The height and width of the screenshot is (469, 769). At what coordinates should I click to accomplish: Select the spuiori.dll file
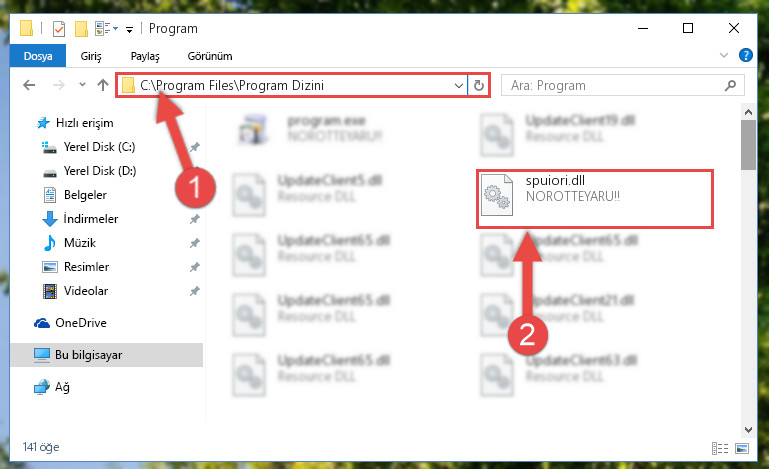[594, 199]
